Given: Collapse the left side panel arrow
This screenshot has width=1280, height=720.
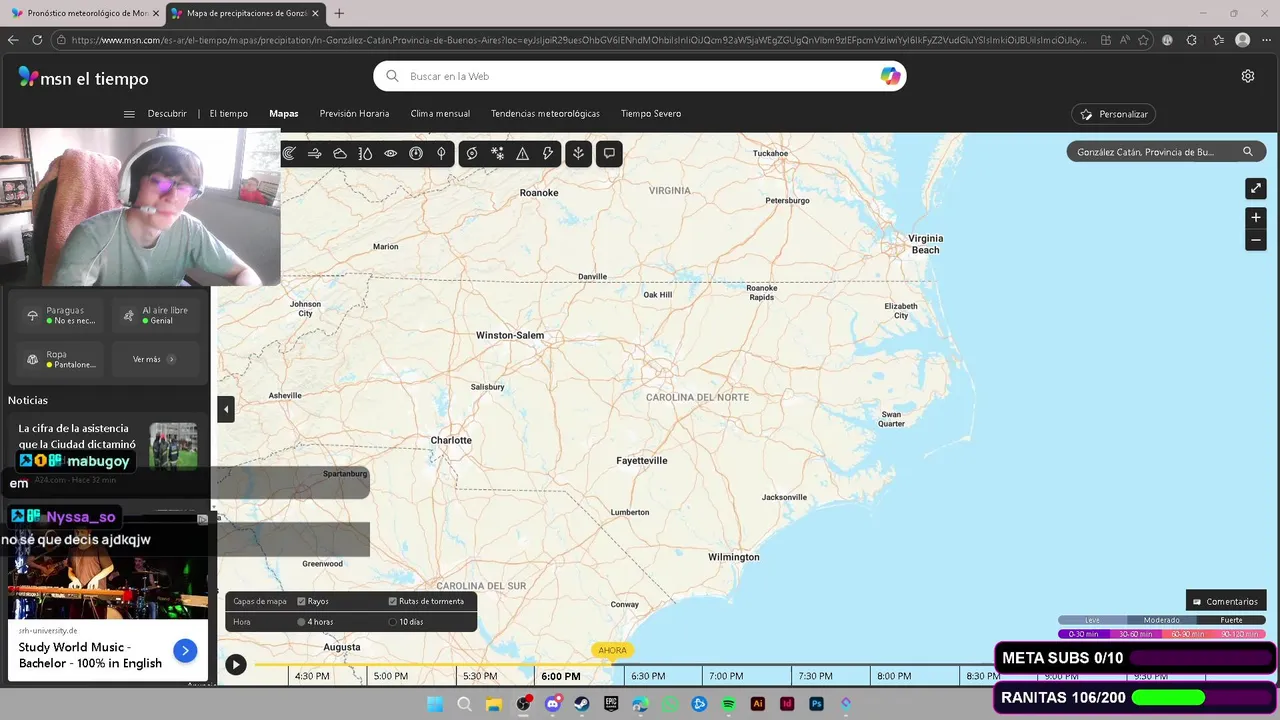Looking at the screenshot, I should point(226,409).
